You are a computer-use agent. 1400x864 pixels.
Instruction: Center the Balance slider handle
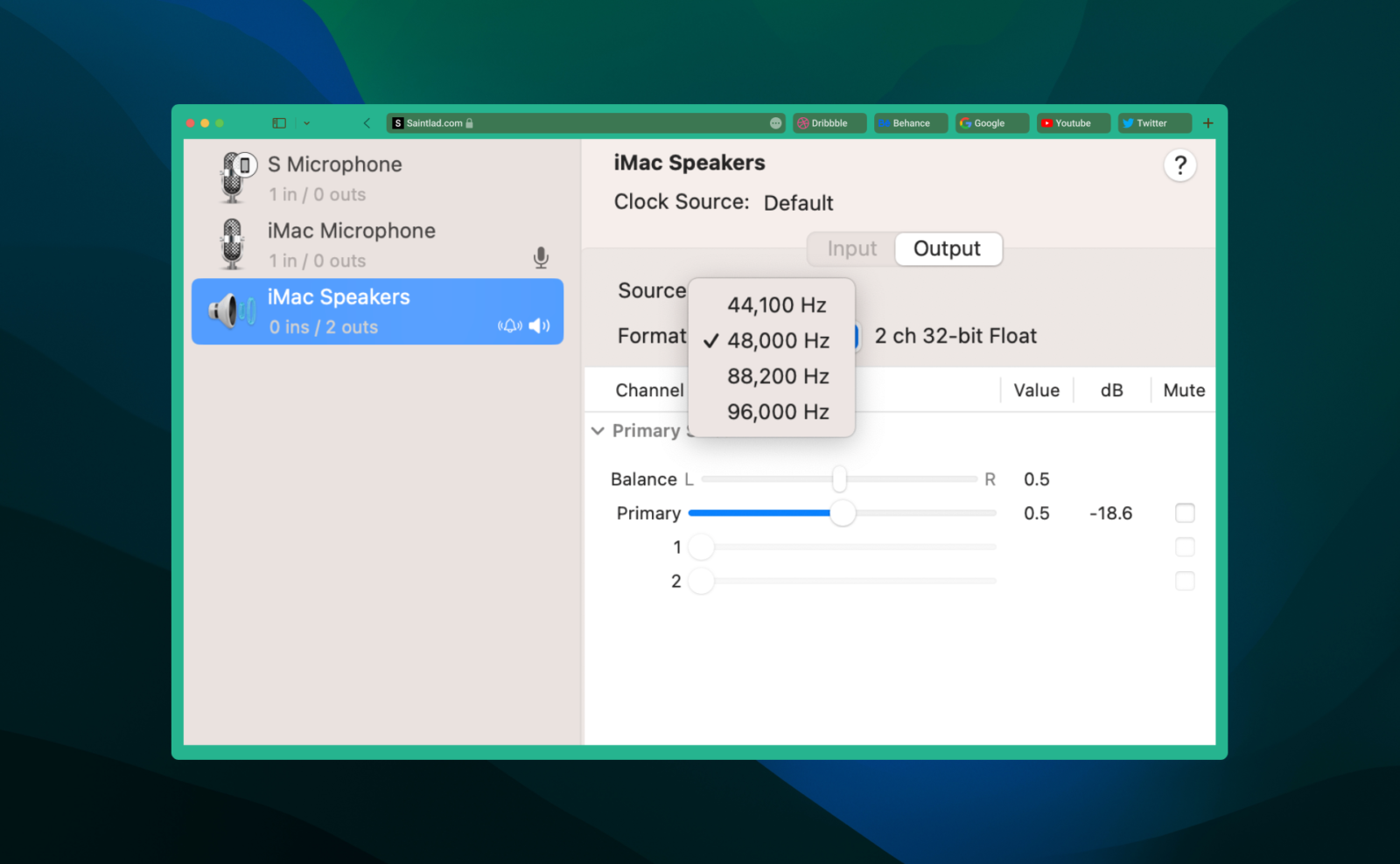click(x=839, y=479)
